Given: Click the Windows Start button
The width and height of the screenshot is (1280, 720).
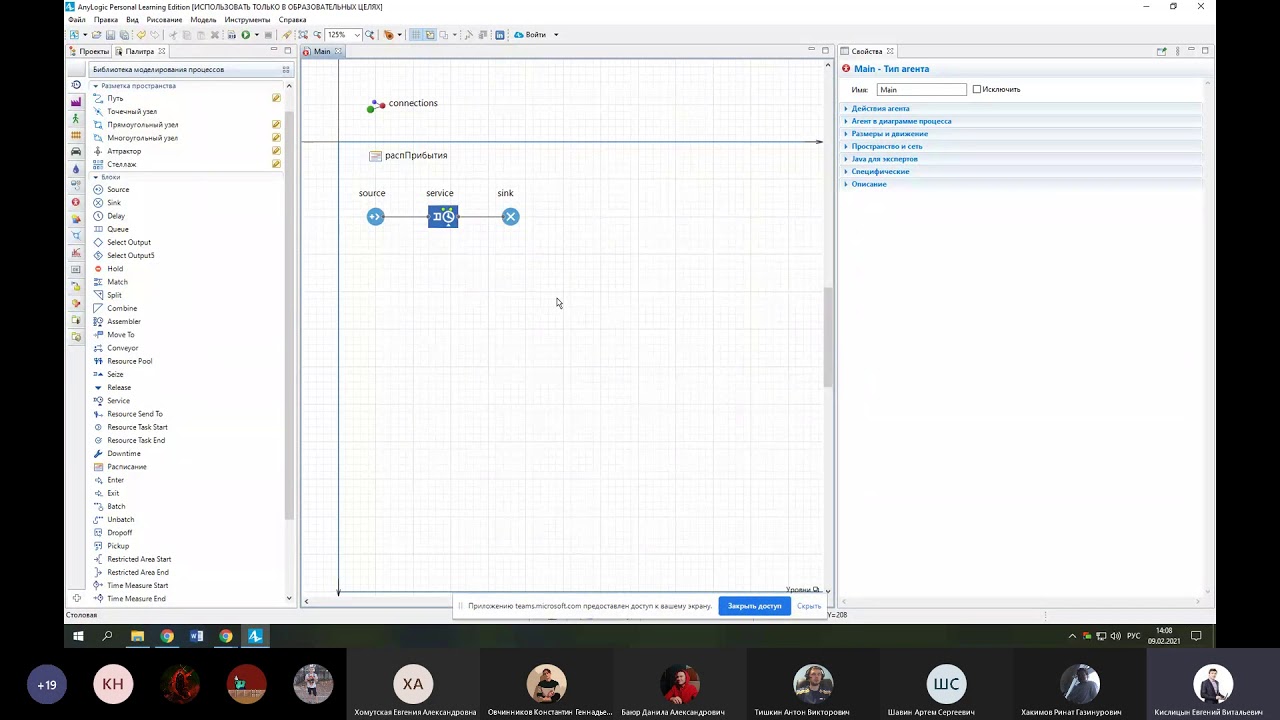Looking at the screenshot, I should 78,636.
